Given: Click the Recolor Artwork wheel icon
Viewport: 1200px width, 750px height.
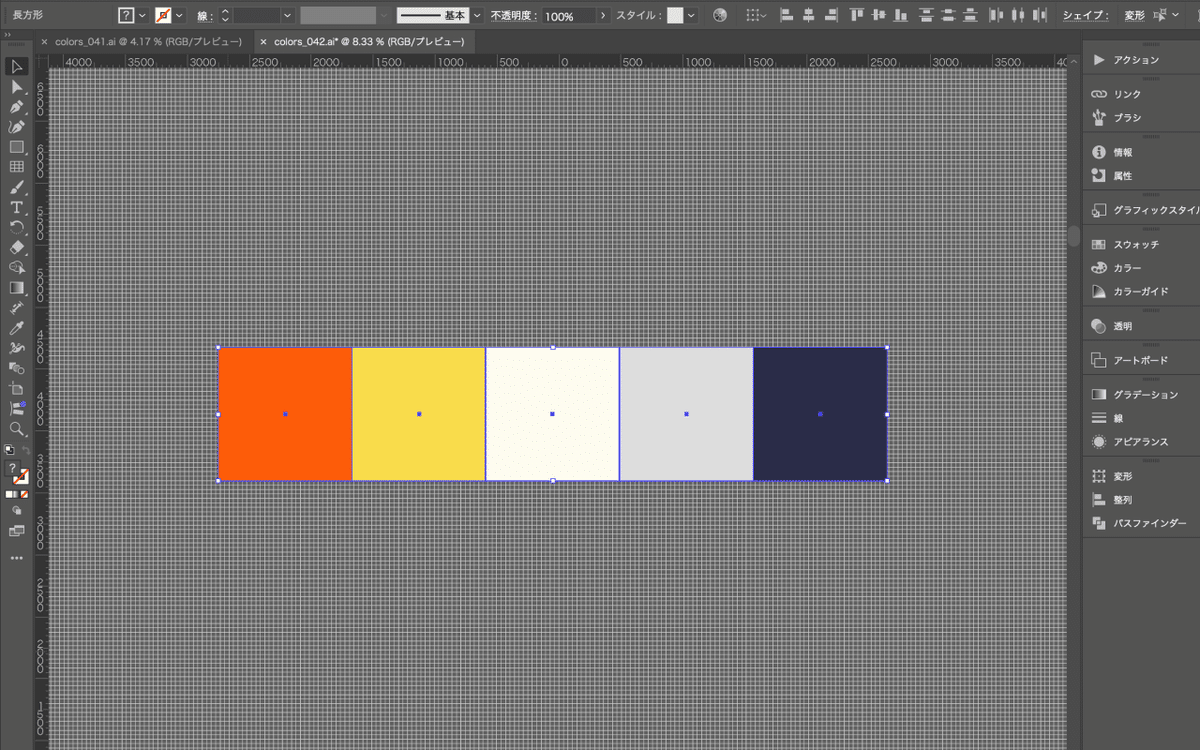Looking at the screenshot, I should pos(720,16).
